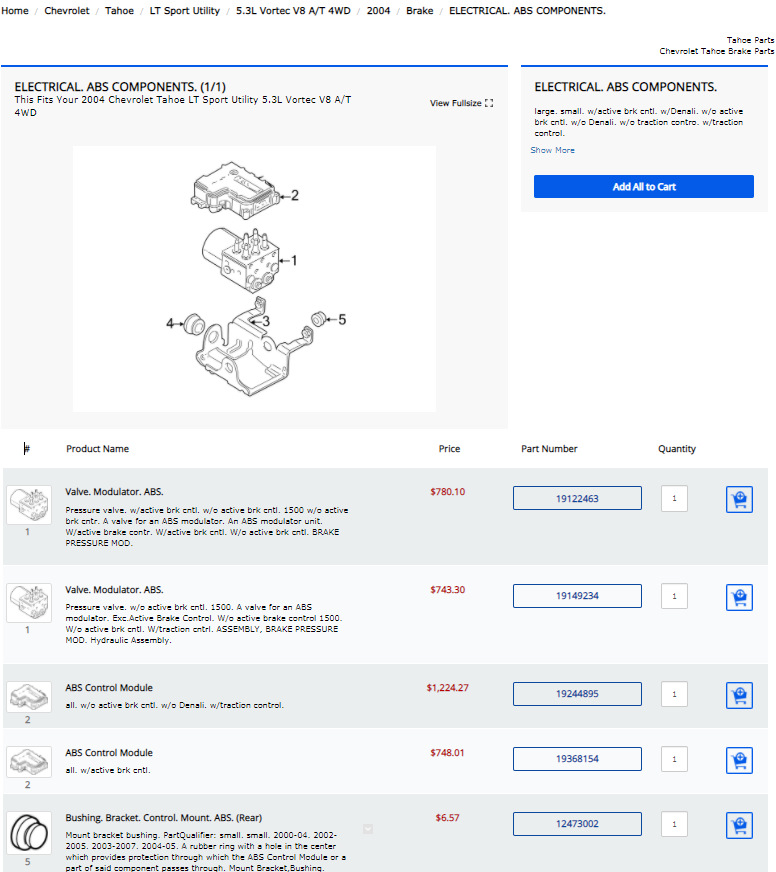Screen dimensions: 776x872
Task: Add part 19122463 to cart via cart icon
Action: tap(739, 499)
